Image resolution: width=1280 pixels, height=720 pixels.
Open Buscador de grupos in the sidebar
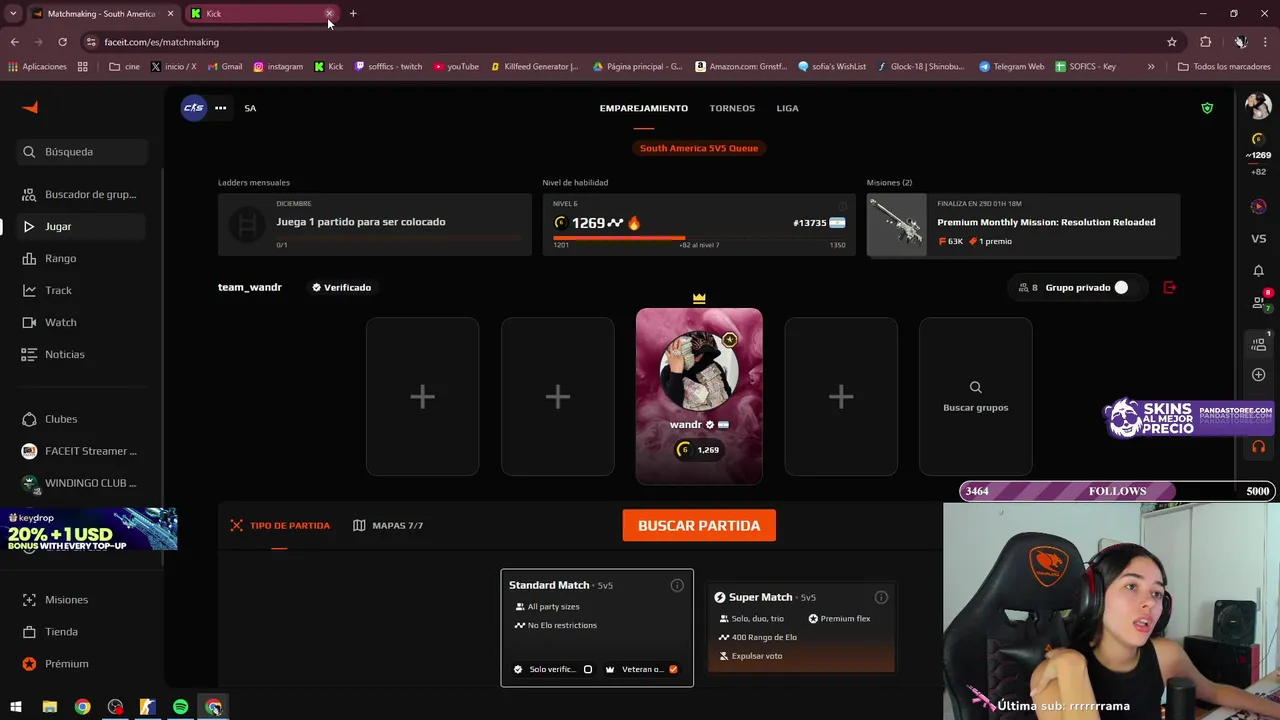pos(81,194)
